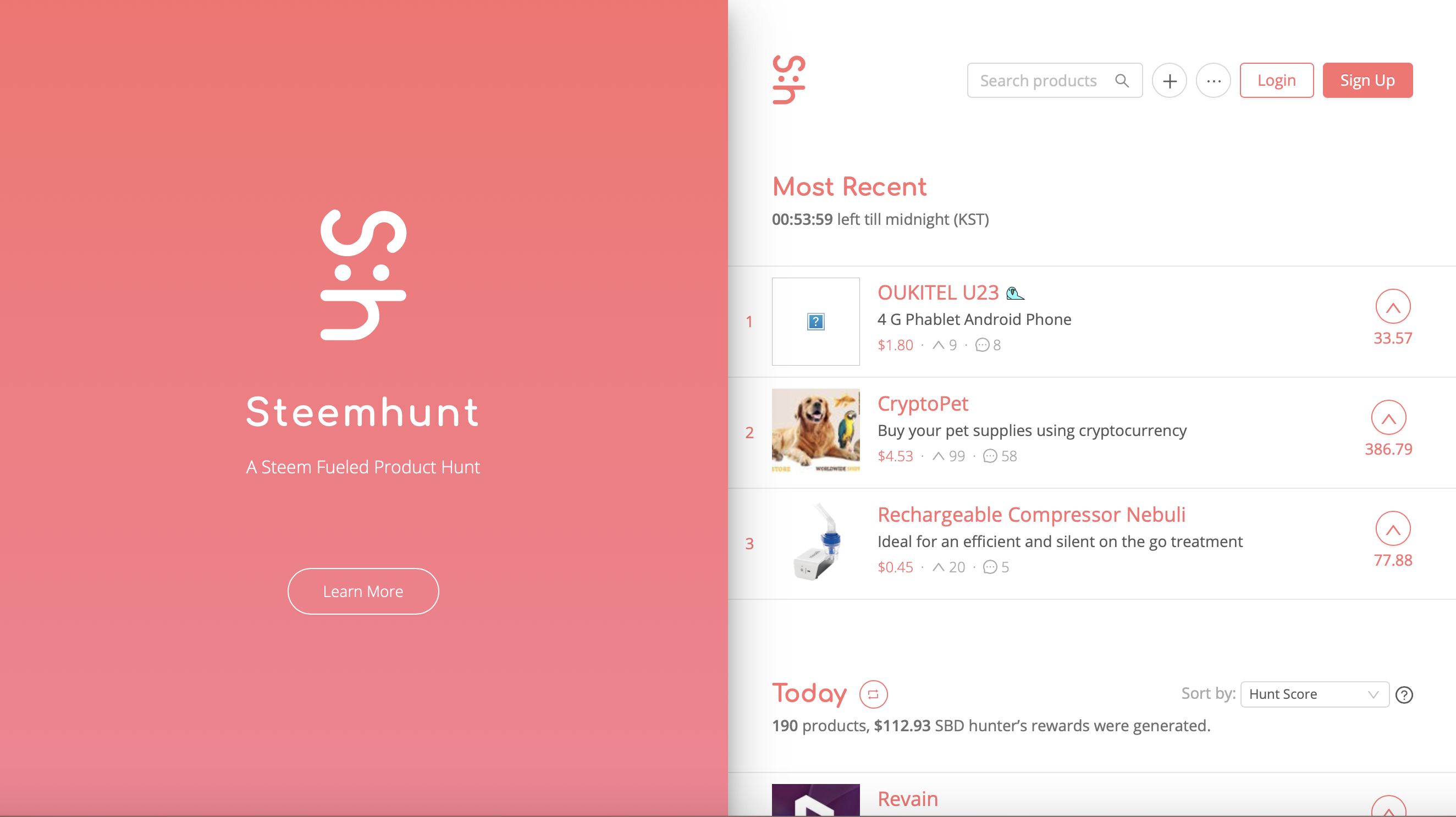Image resolution: width=1456 pixels, height=817 pixels.
Task: Click the Learn More button
Action: [x=363, y=591]
